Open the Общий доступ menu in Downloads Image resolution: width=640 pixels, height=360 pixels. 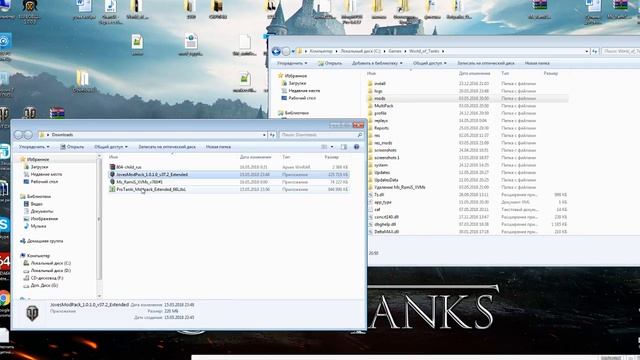click(x=111, y=147)
